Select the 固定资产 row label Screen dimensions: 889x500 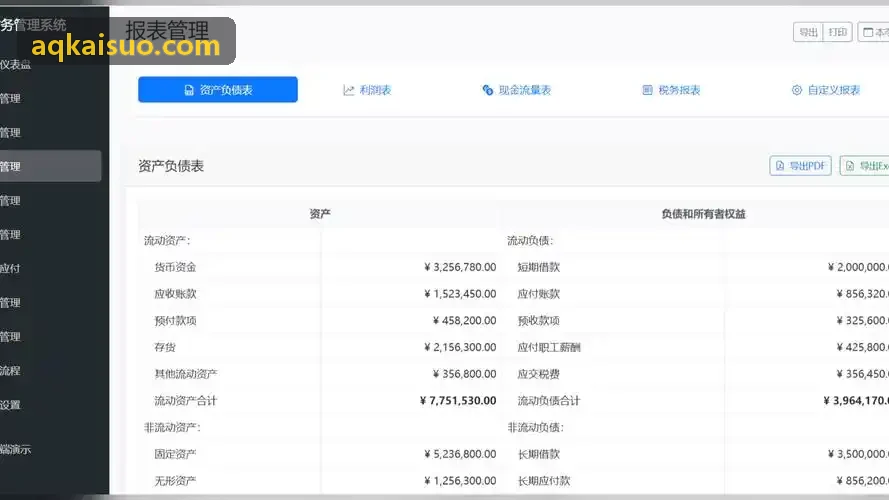(x=175, y=454)
